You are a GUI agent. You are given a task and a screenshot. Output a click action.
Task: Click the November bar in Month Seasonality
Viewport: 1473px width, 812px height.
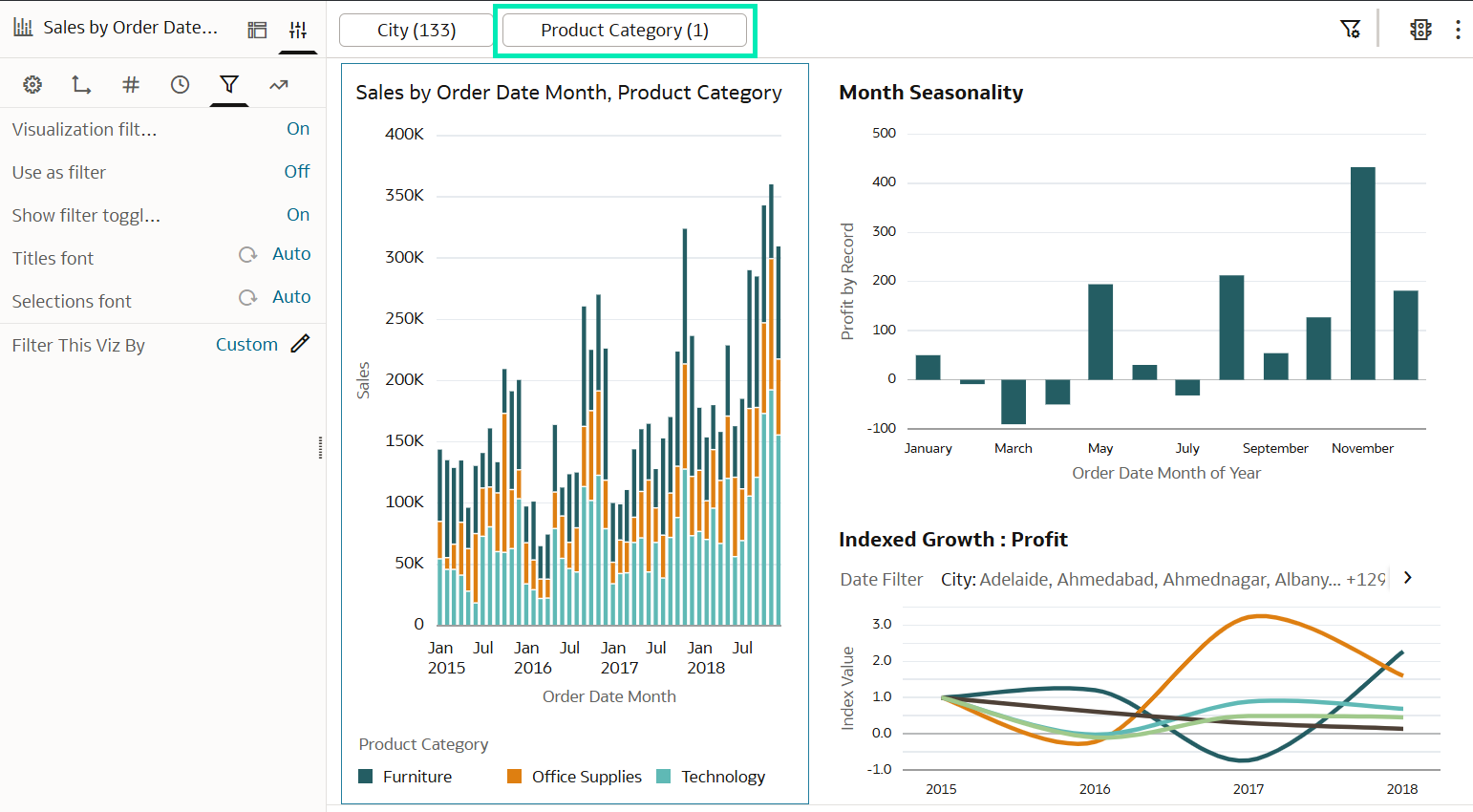pos(1363,273)
